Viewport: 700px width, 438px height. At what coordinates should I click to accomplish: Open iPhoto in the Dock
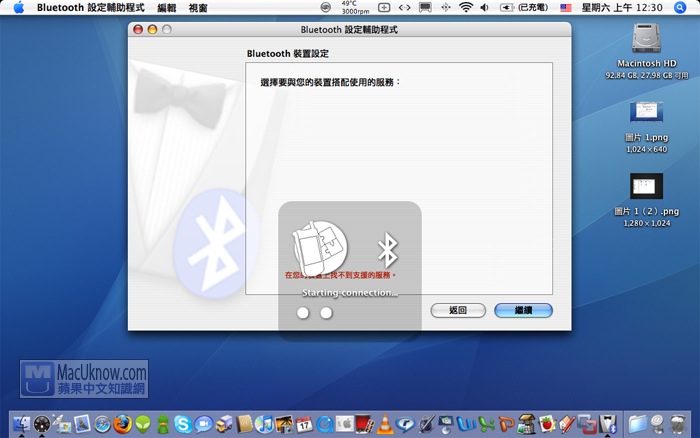(x=284, y=424)
